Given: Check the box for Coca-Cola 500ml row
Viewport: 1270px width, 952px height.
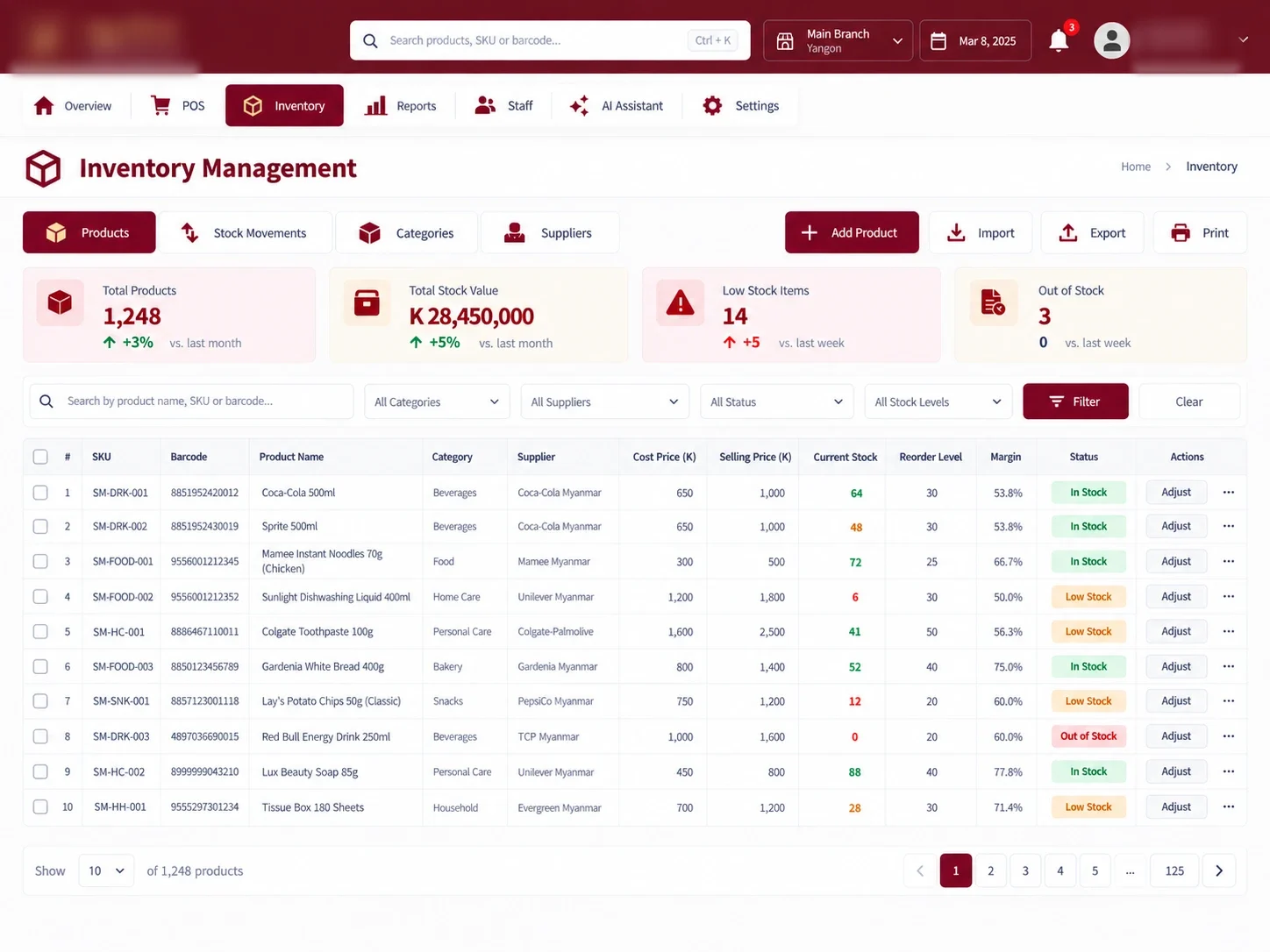Looking at the screenshot, I should [x=40, y=493].
